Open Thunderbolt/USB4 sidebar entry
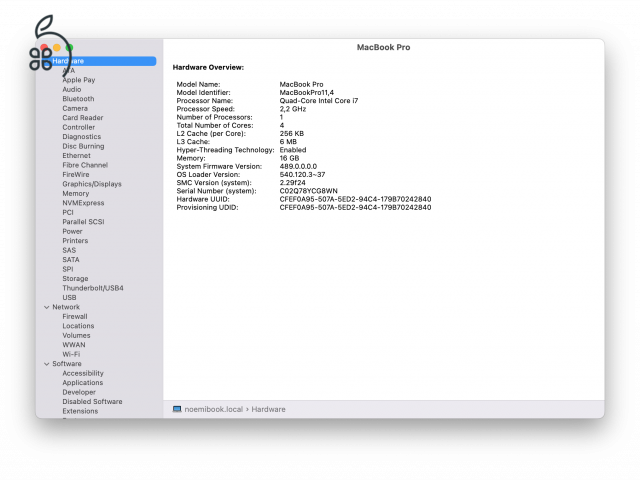 (93, 288)
